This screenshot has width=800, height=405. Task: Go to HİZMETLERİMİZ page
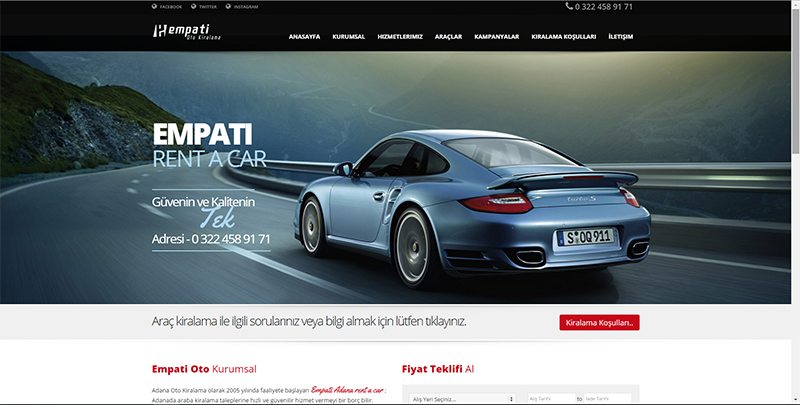pyautogui.click(x=400, y=36)
